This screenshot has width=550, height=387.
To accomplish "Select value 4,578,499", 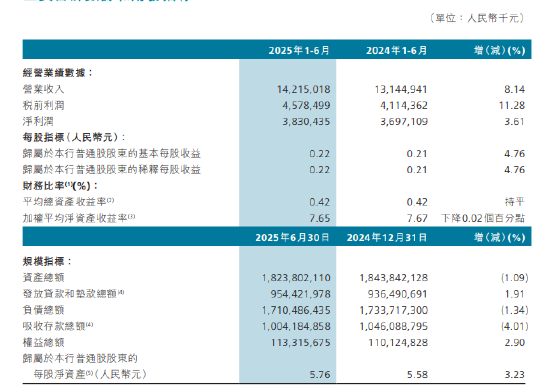I will tap(306, 105).
